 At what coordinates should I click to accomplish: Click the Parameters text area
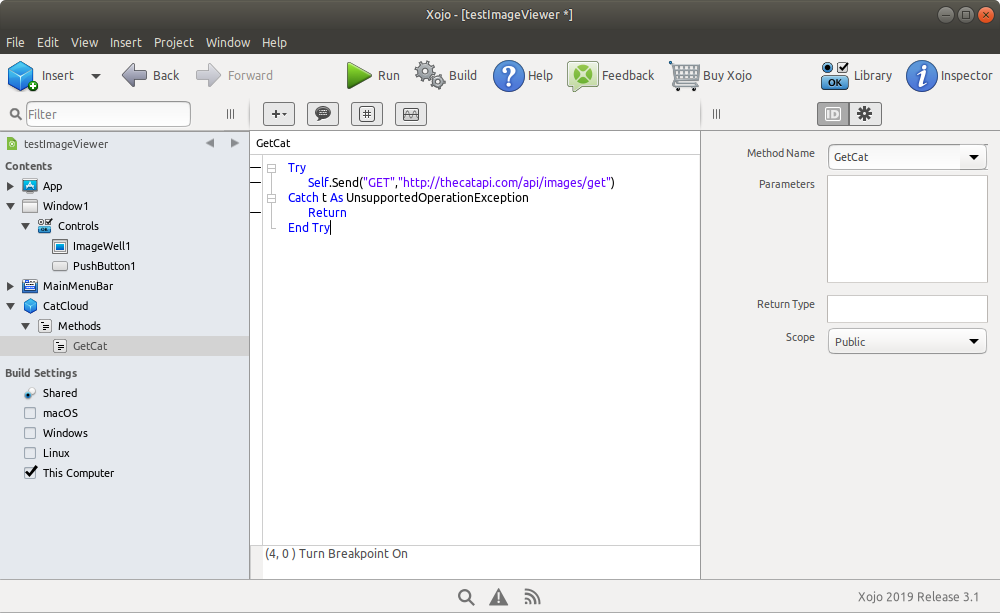click(x=907, y=229)
